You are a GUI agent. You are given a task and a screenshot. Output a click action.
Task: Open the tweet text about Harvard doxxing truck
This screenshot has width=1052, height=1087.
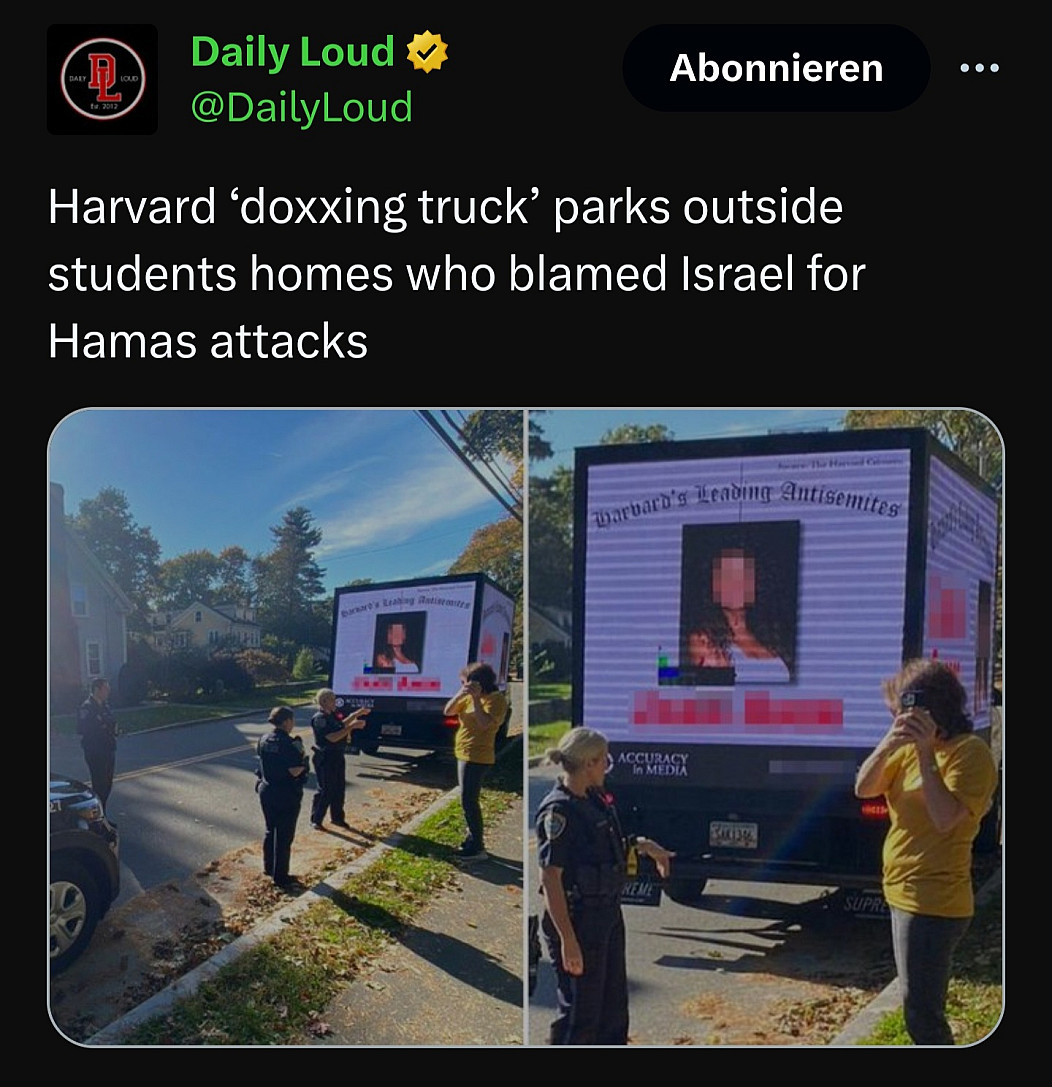coord(457,274)
